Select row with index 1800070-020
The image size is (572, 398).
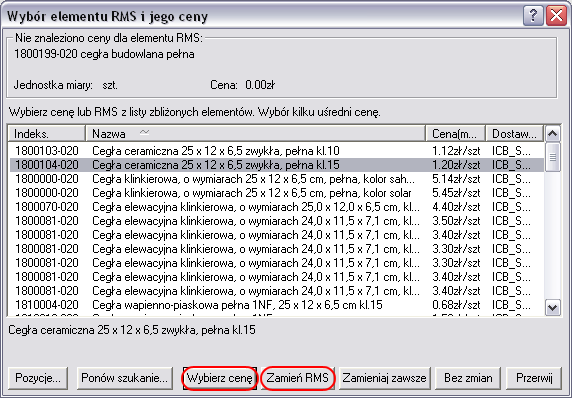(x=276, y=207)
